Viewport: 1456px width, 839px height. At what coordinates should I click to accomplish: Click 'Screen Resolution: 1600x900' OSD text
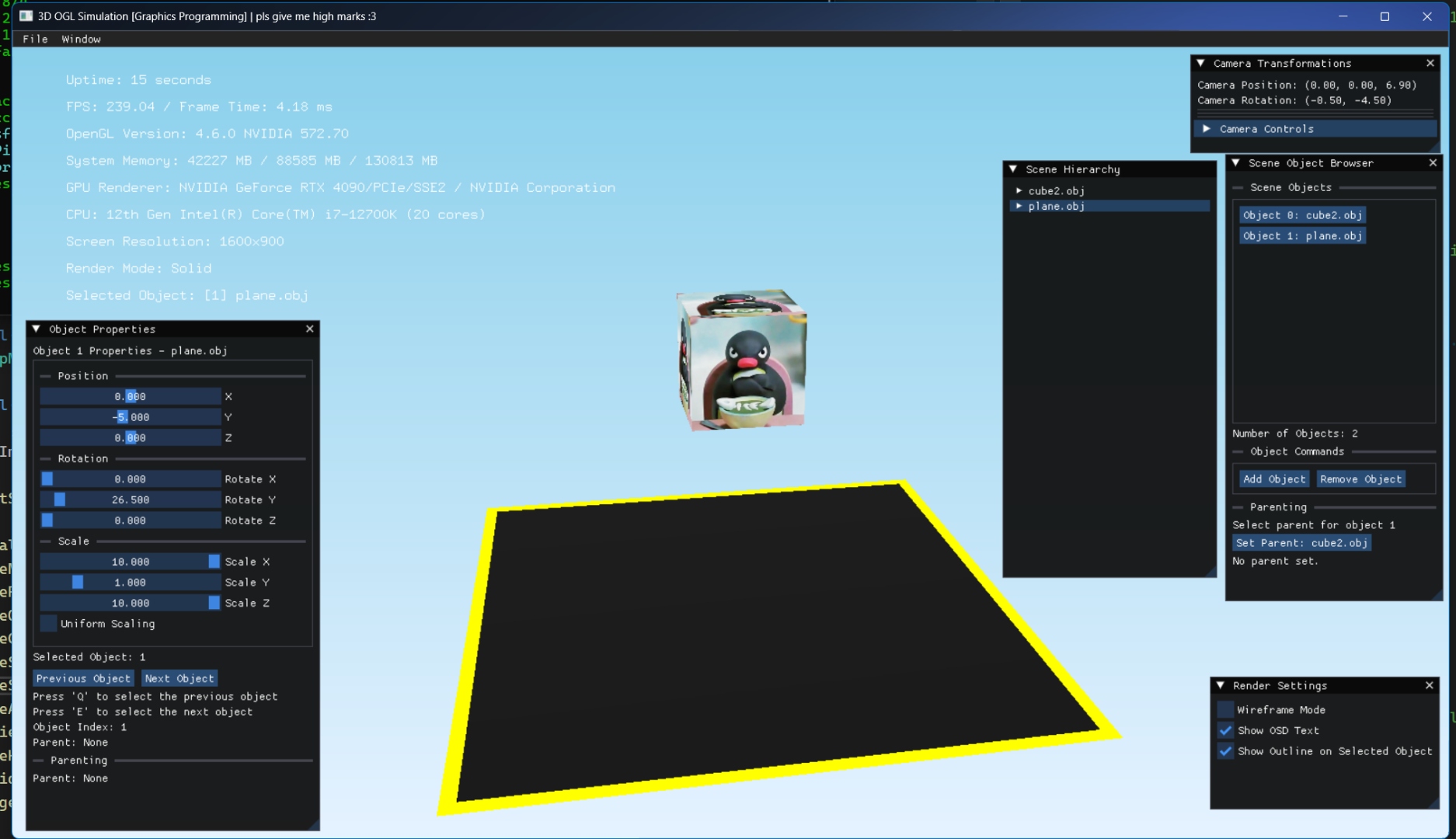tap(175, 242)
